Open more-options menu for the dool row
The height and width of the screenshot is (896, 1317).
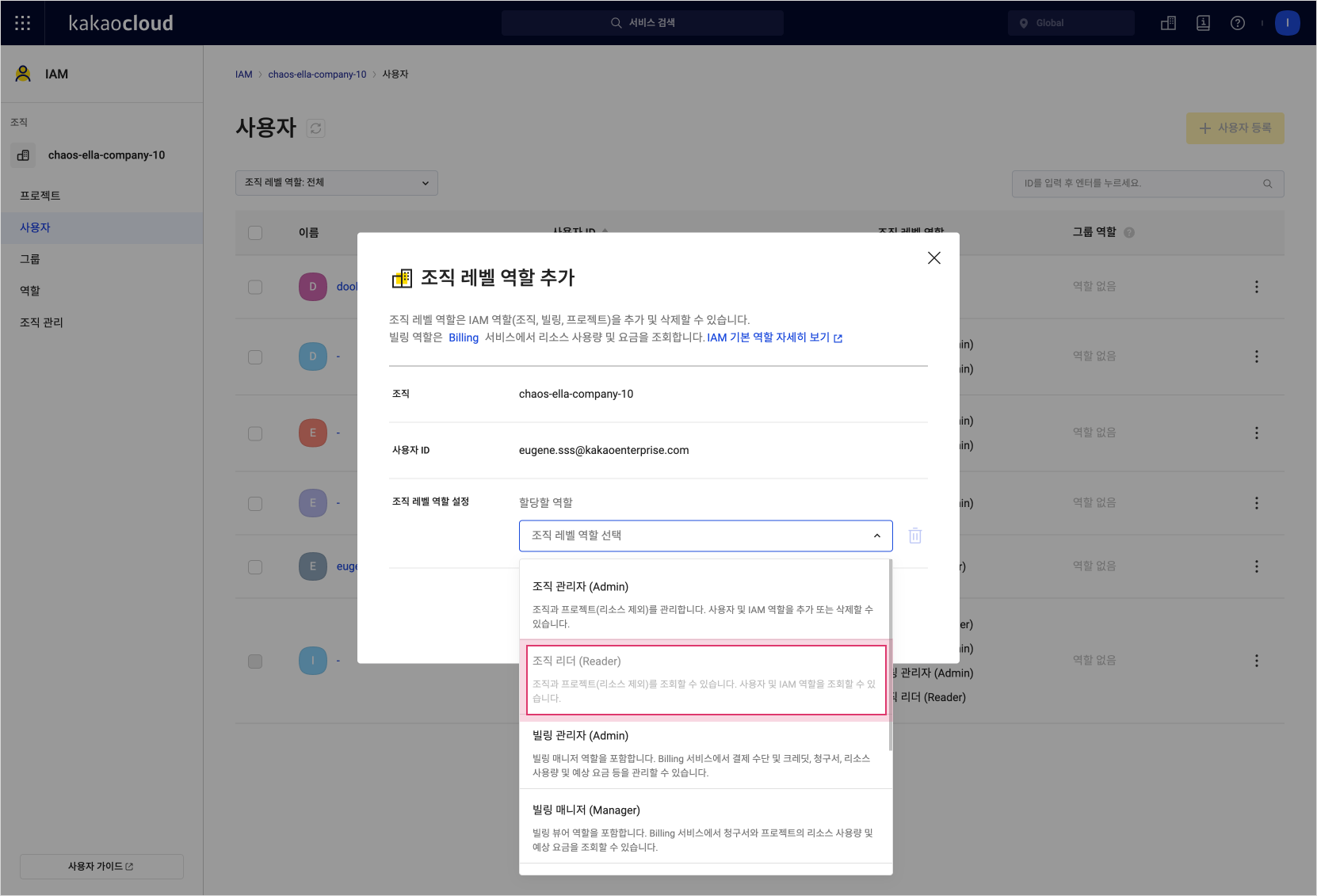click(x=1256, y=287)
